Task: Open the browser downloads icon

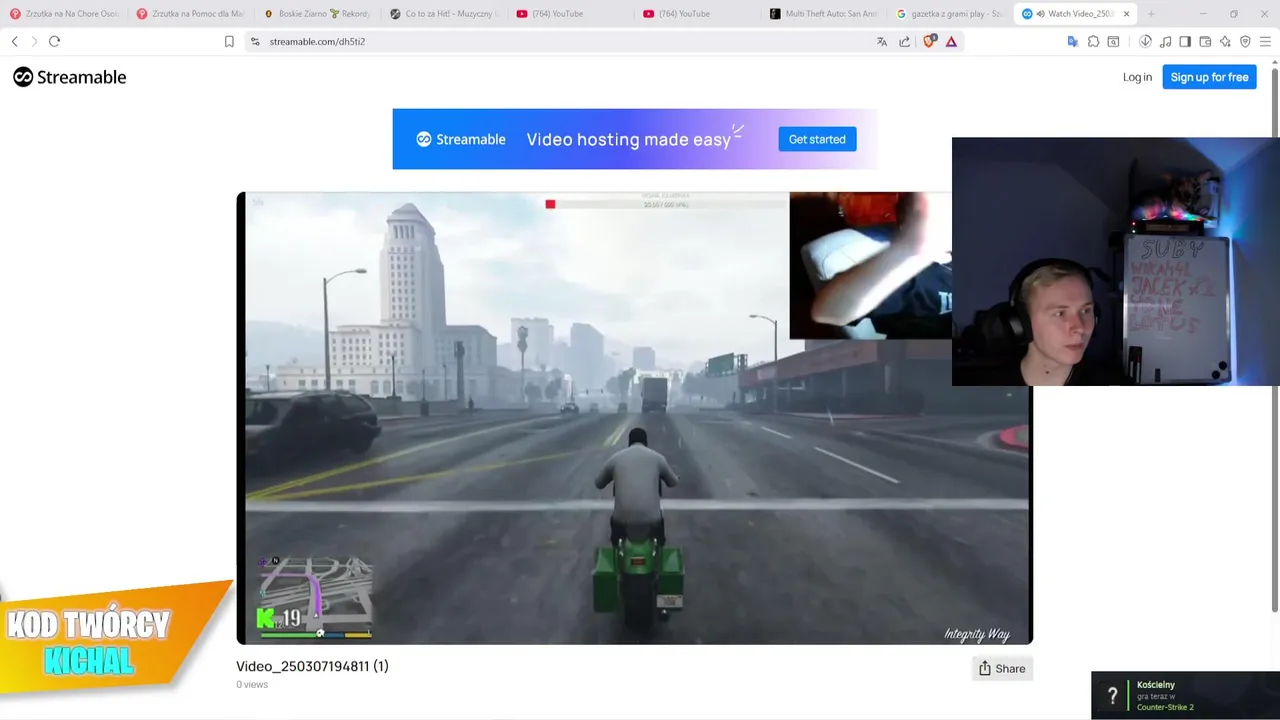Action: click(1145, 41)
